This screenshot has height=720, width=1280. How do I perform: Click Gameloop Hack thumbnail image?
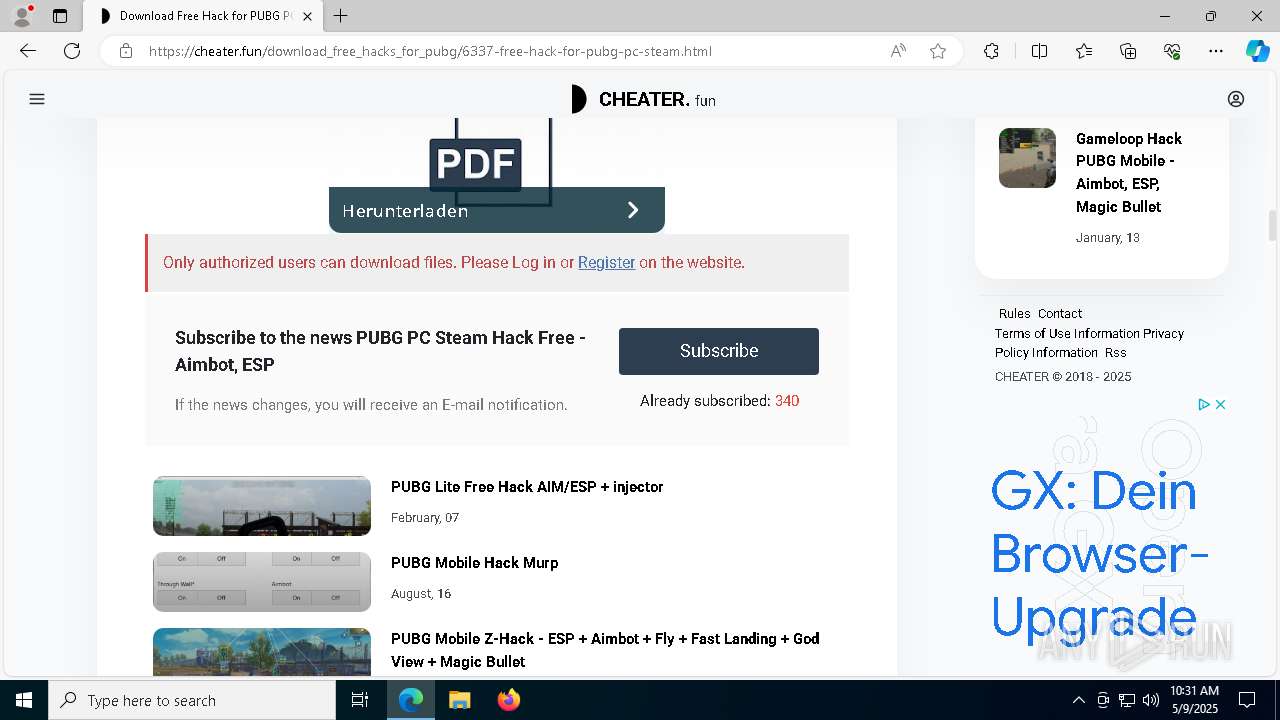click(1027, 158)
